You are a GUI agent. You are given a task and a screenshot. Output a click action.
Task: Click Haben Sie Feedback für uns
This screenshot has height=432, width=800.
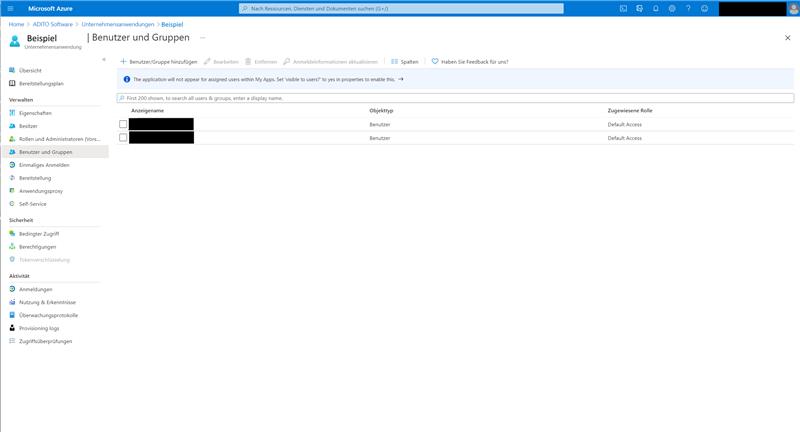click(470, 62)
